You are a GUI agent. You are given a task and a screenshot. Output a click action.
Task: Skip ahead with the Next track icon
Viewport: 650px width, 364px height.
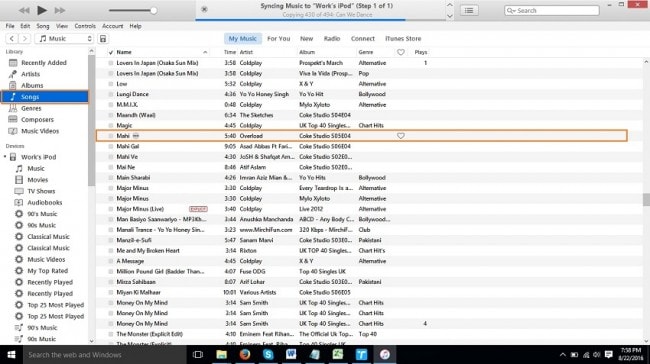tap(60, 10)
